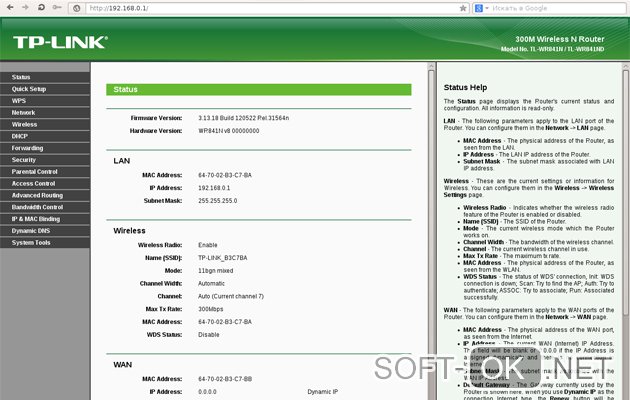Click the help panel vertical scrollbar
Image resolution: width=630 pixels, height=400 pixels.
(626, 193)
